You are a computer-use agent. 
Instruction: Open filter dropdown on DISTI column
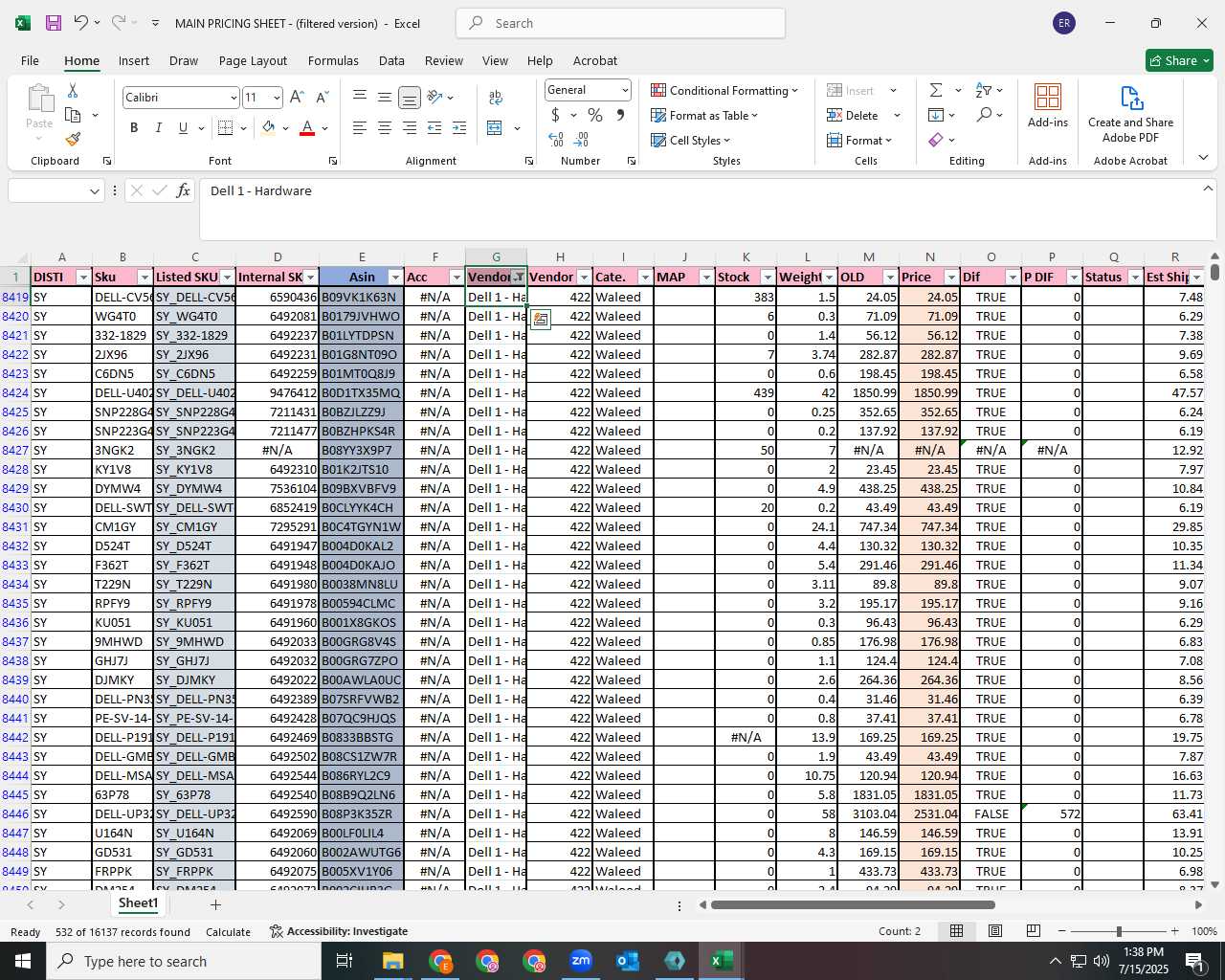click(82, 278)
